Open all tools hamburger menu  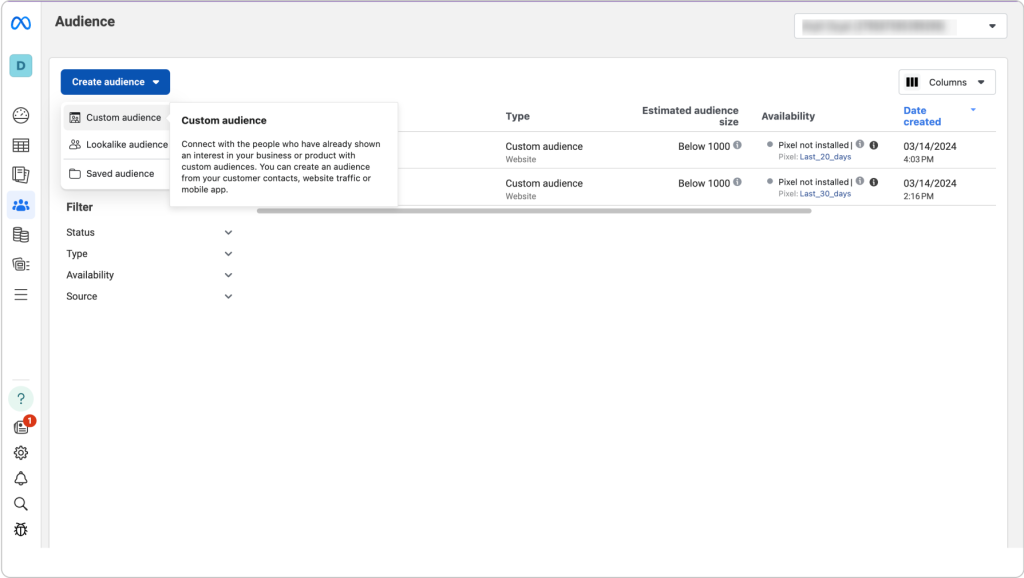click(x=21, y=295)
